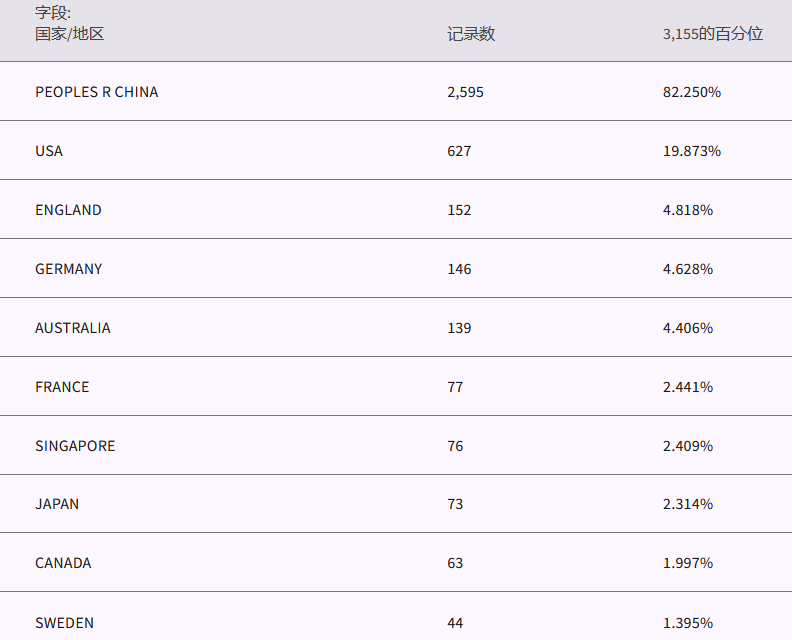Click the SWEDEN country entry
This screenshot has width=792, height=640.
click(x=64, y=623)
